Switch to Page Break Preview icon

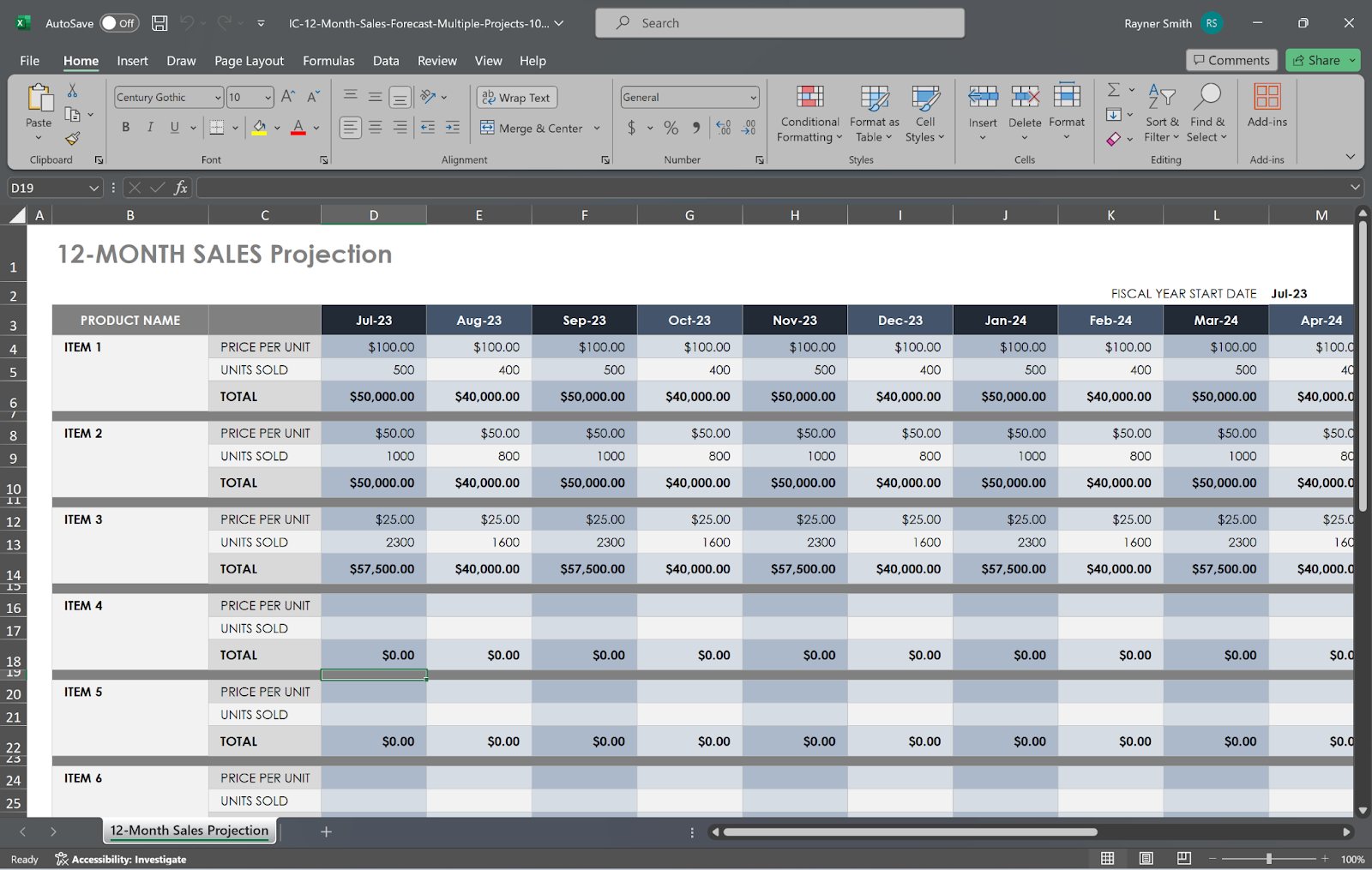[1184, 858]
